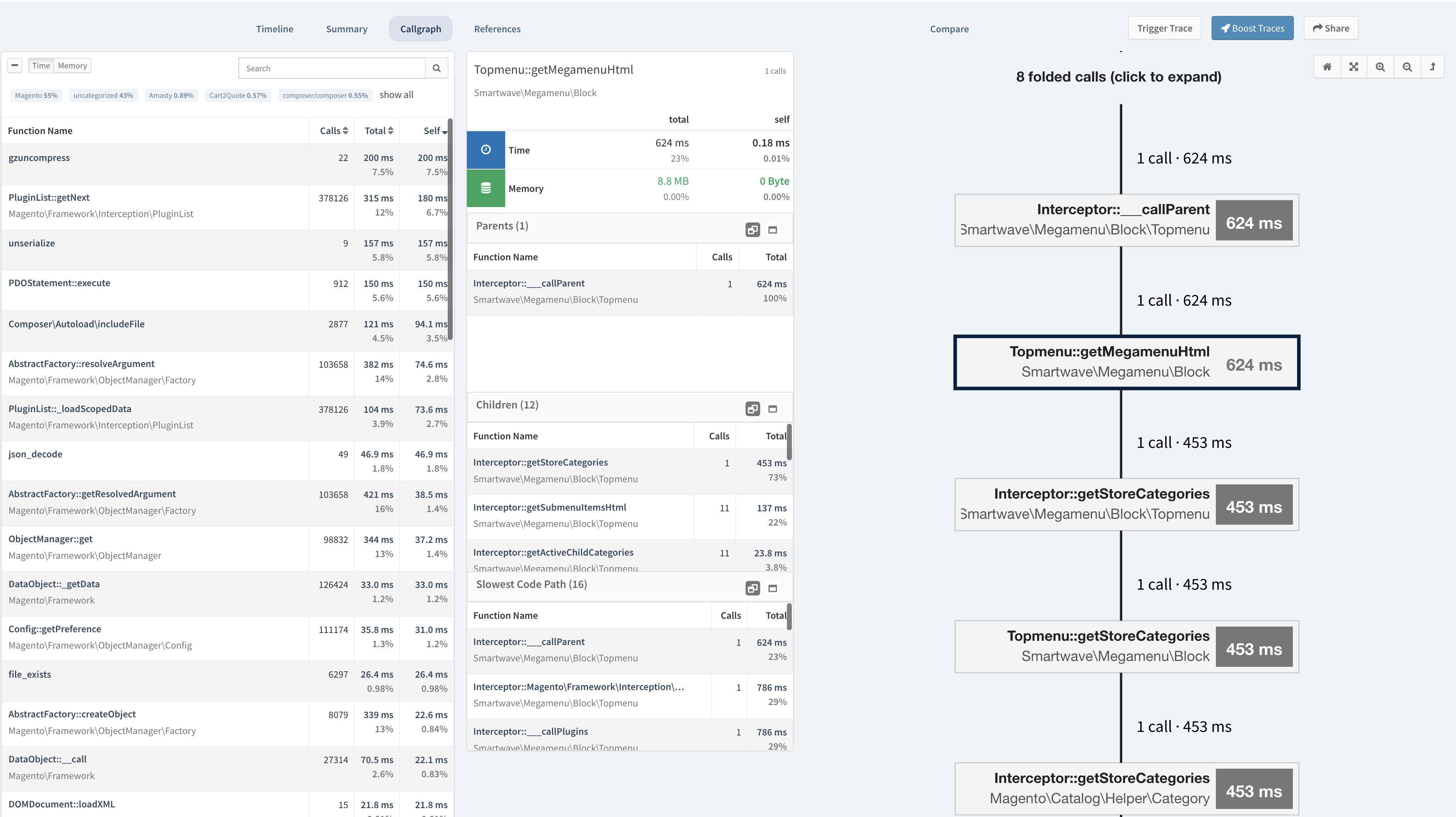The height and width of the screenshot is (817, 1456).
Task: Sort function list by Self column
Action: click(435, 131)
